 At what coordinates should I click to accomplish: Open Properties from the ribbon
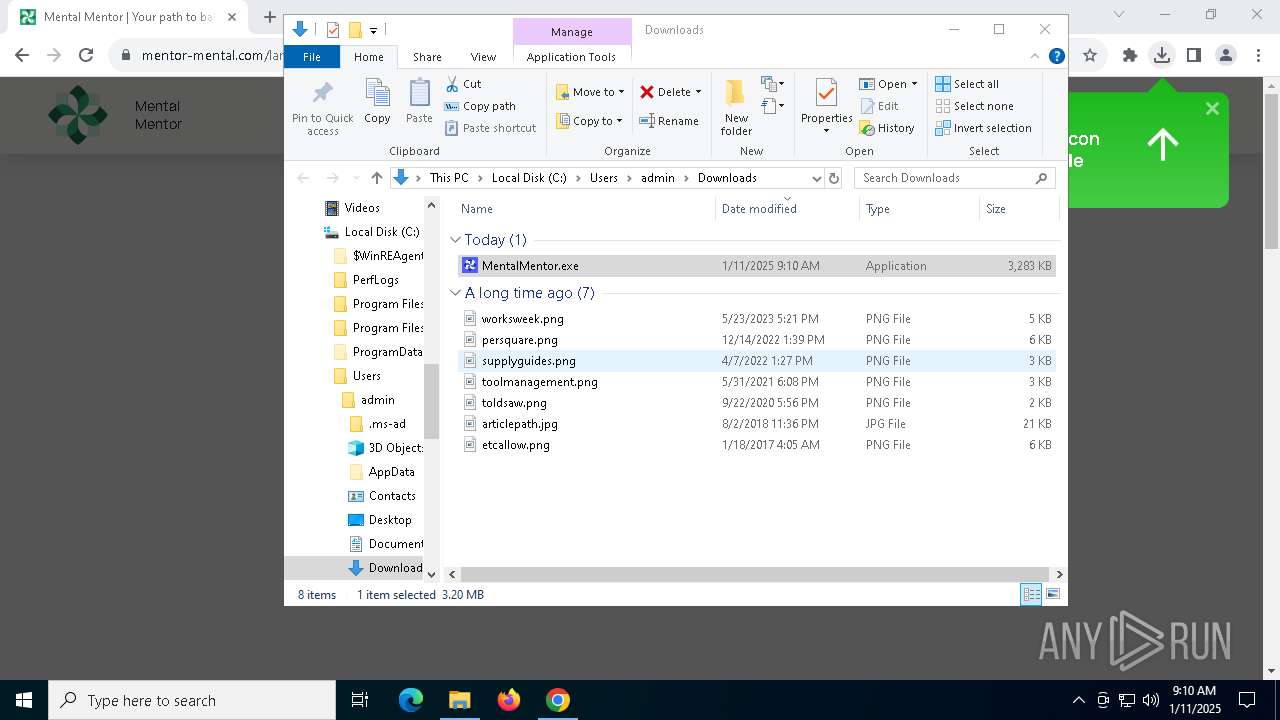(826, 107)
